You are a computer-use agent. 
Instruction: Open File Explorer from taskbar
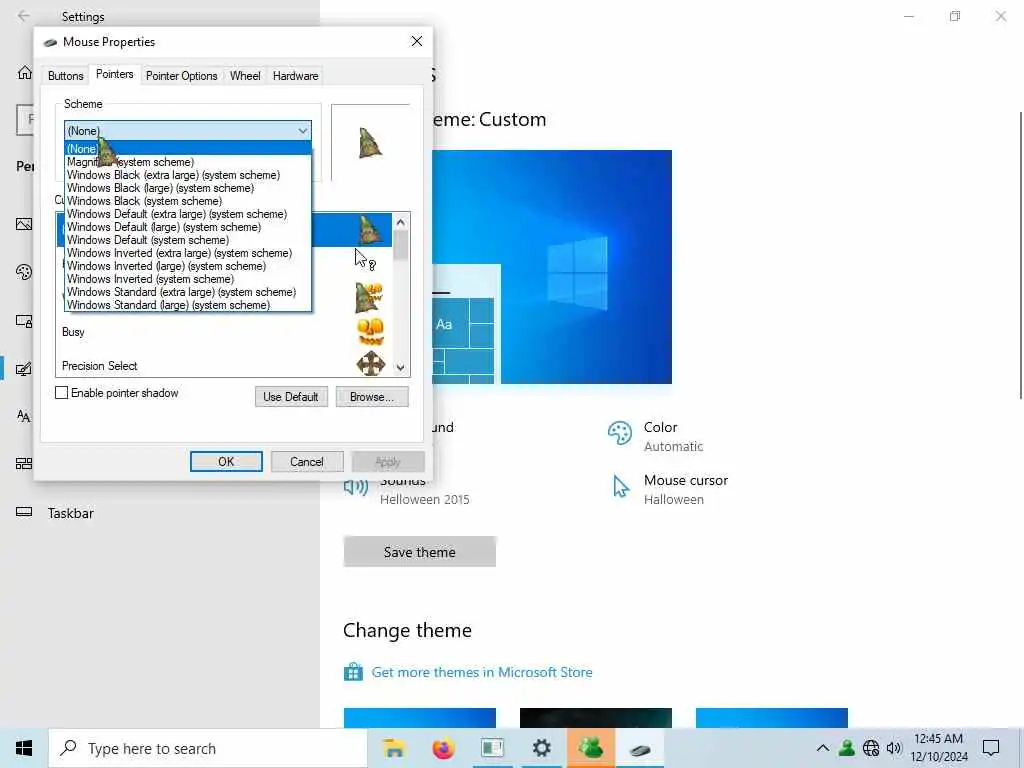pos(394,748)
